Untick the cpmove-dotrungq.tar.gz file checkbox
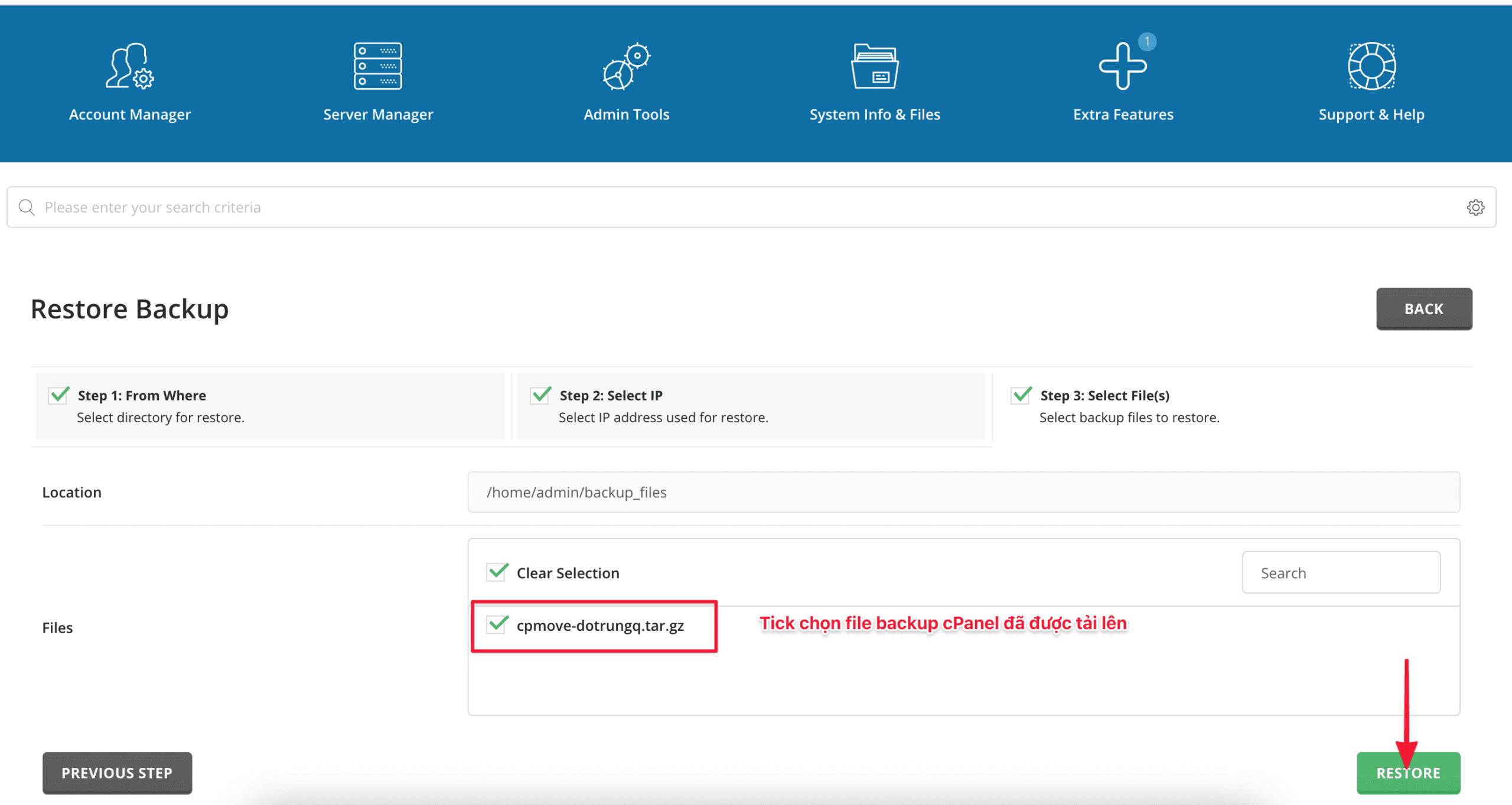1512x805 pixels. 497,625
